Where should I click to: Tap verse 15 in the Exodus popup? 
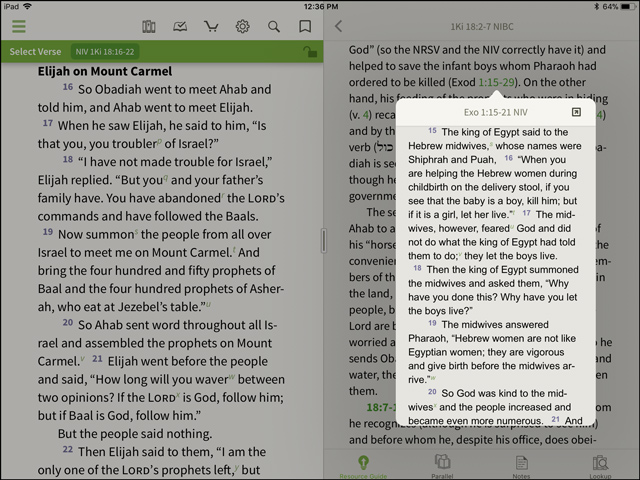click(x=432, y=131)
